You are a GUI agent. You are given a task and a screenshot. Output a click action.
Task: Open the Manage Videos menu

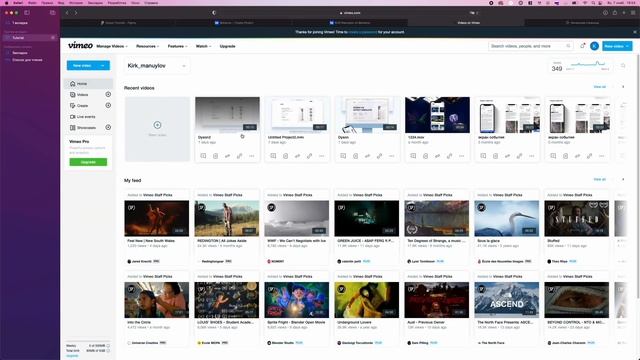112,46
